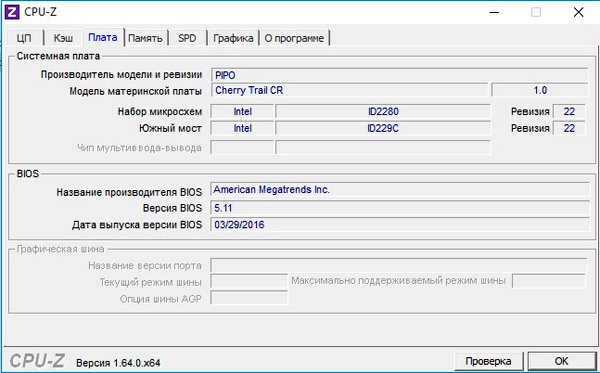Select the Плата tab
This screenshot has width=600, height=373.
[103, 37]
